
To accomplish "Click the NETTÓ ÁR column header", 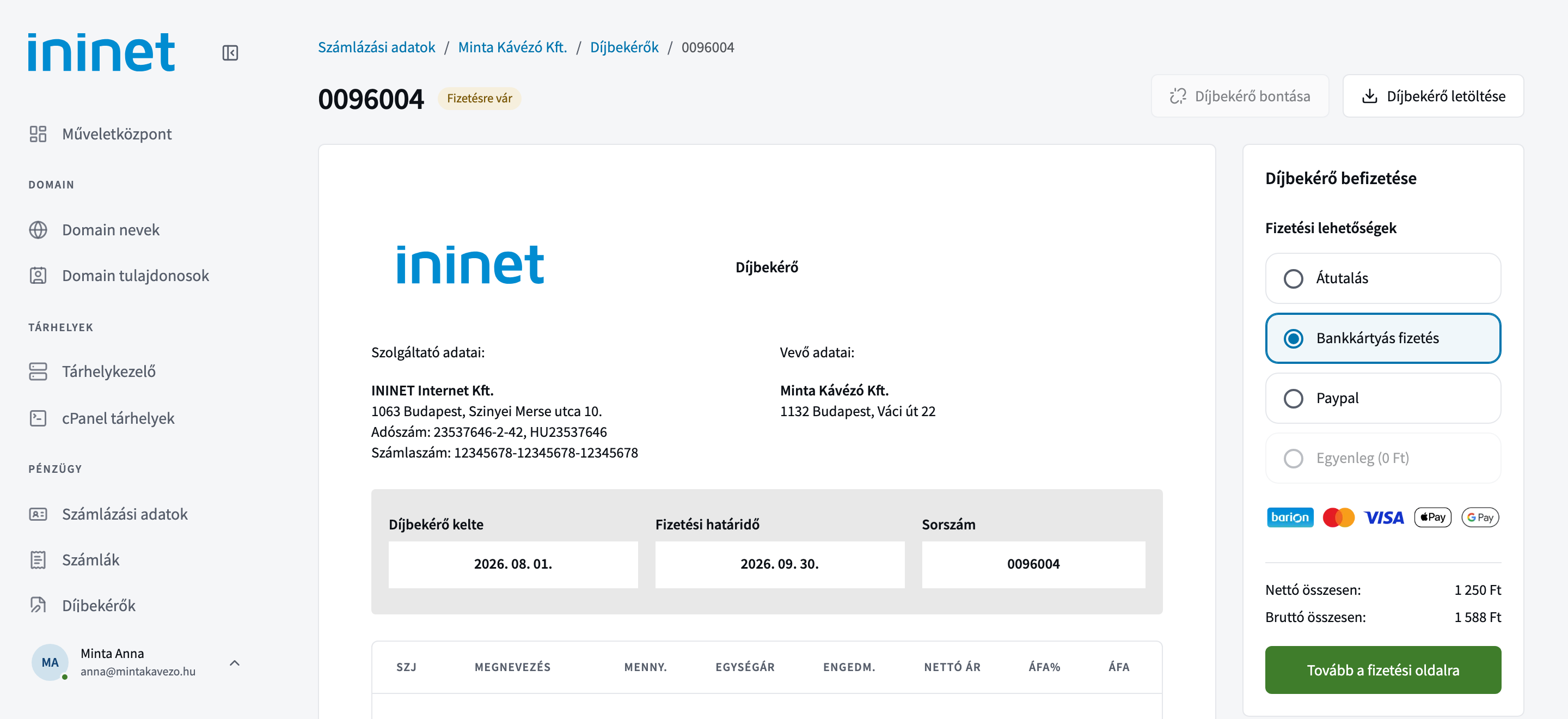I will (x=953, y=667).
